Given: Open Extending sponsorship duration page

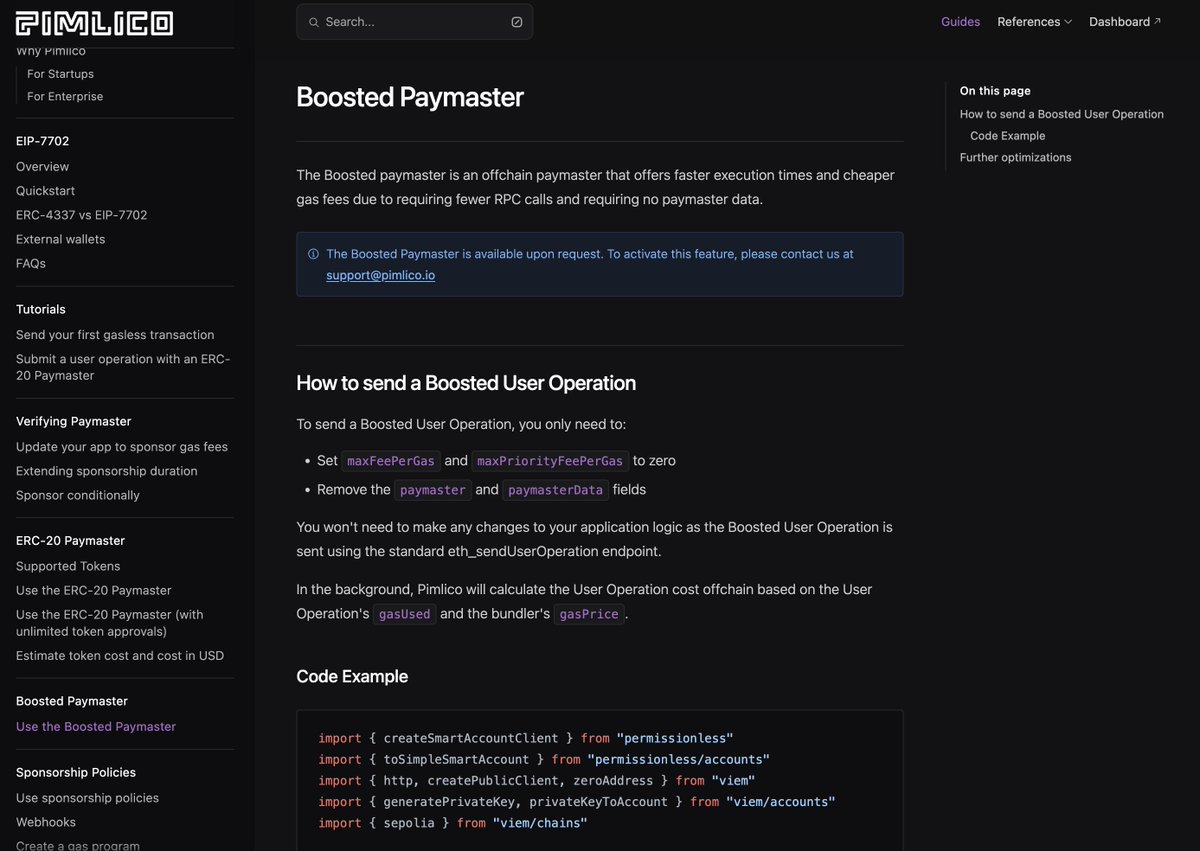Looking at the screenshot, I should click(x=107, y=471).
